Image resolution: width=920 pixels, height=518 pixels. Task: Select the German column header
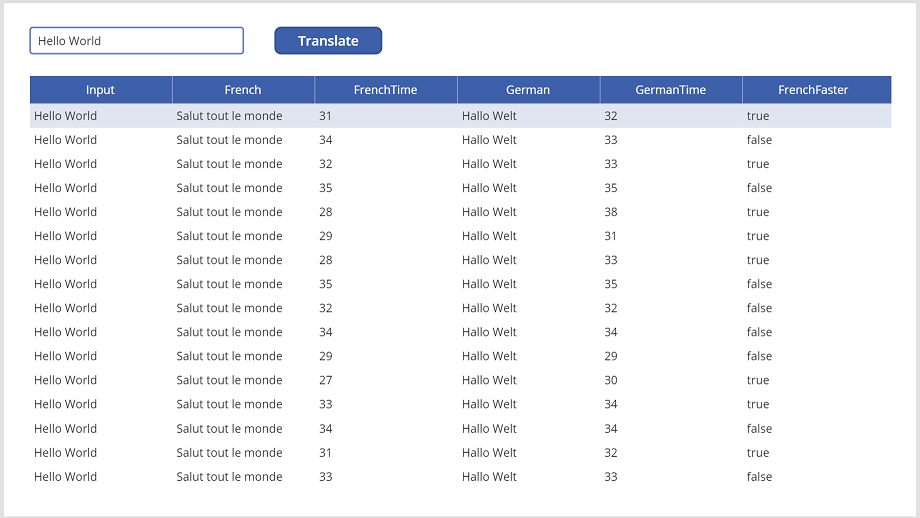click(x=528, y=90)
